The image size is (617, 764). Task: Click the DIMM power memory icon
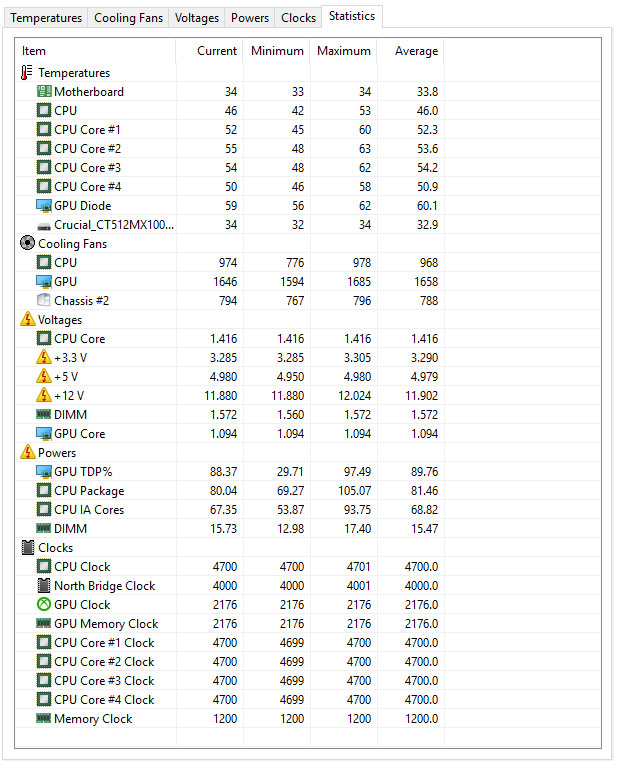click(44, 529)
